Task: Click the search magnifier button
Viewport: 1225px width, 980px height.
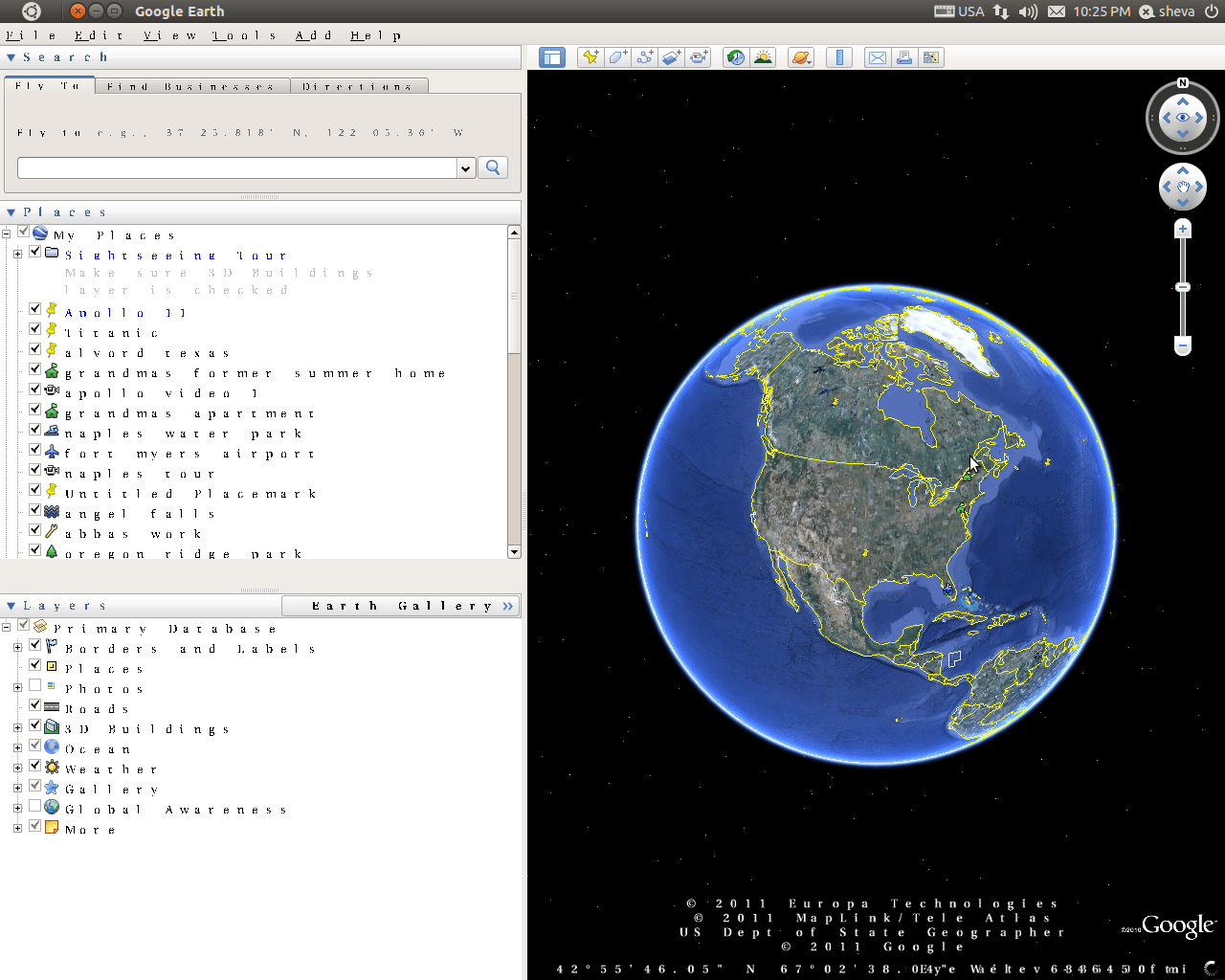Action: [493, 167]
